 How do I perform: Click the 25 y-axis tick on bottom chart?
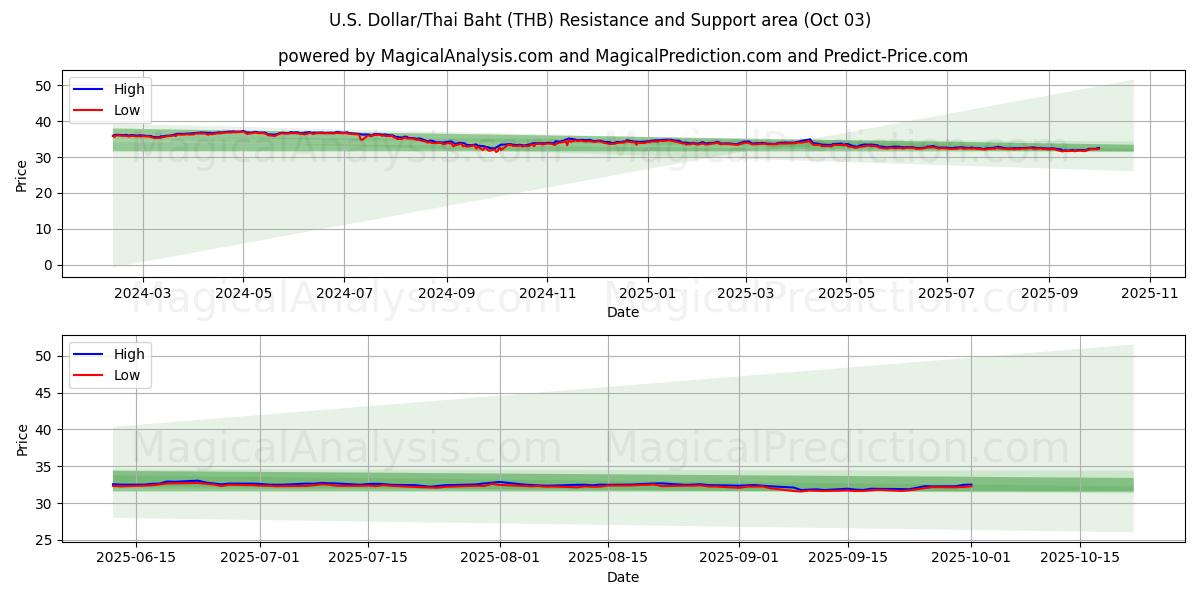(x=42, y=541)
